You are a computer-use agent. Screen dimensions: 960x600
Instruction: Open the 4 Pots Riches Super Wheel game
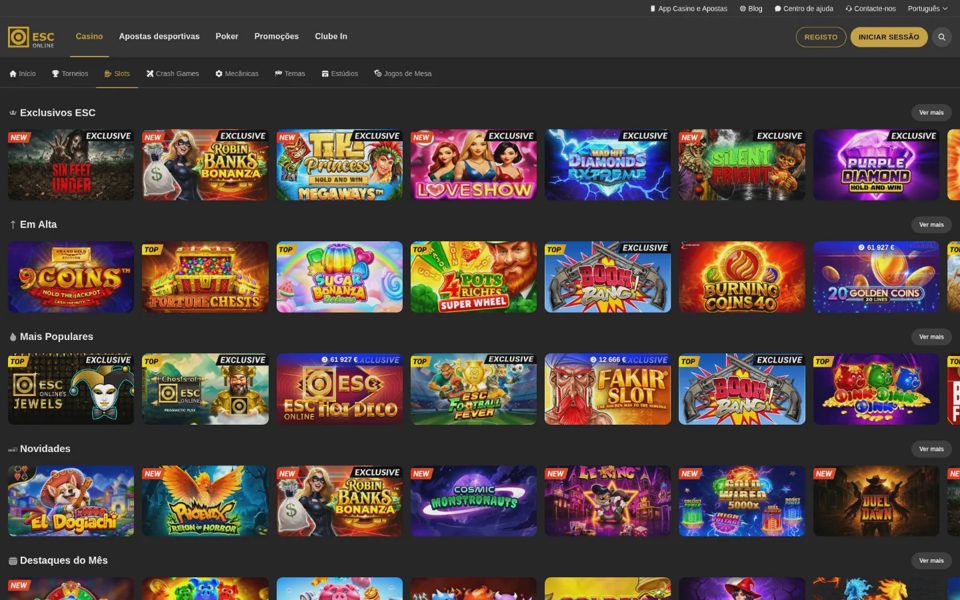click(x=473, y=277)
